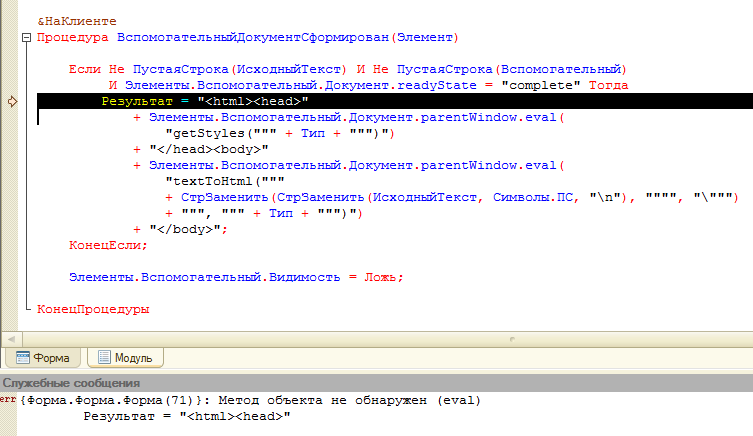The width and height of the screenshot is (753, 436).
Task: Click the 'Если Не ПустаяСтрока(ИсходныйТекст)' line
Action: click(x=348, y=70)
